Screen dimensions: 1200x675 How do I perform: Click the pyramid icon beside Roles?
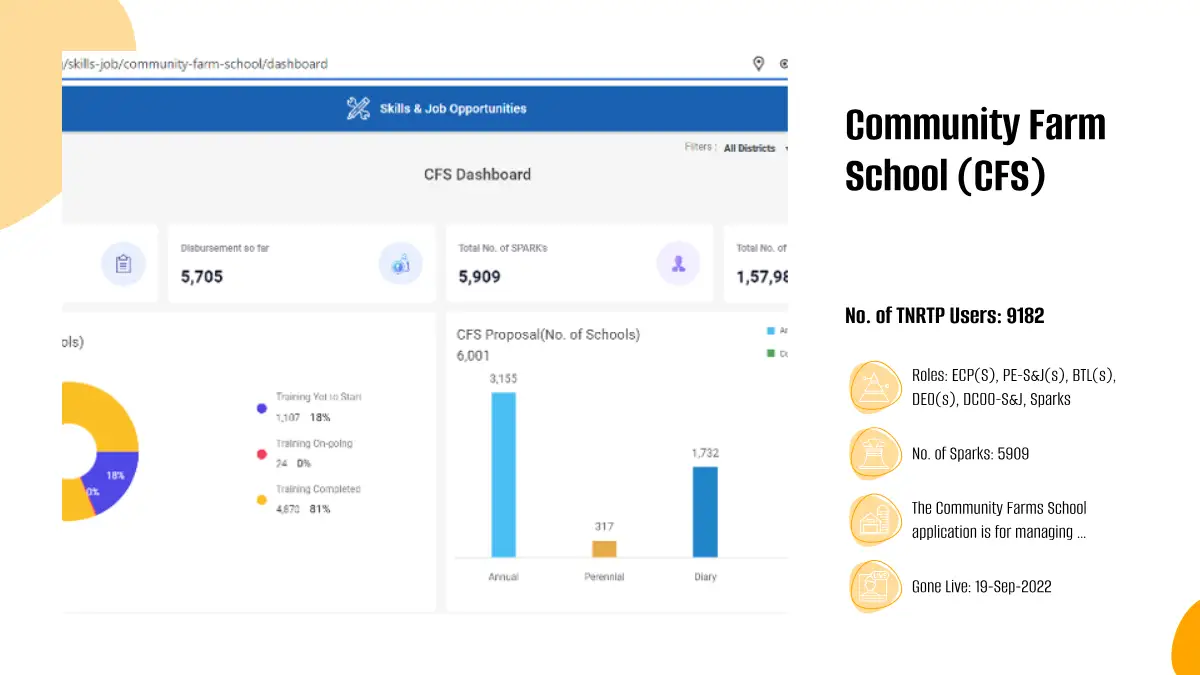876,387
